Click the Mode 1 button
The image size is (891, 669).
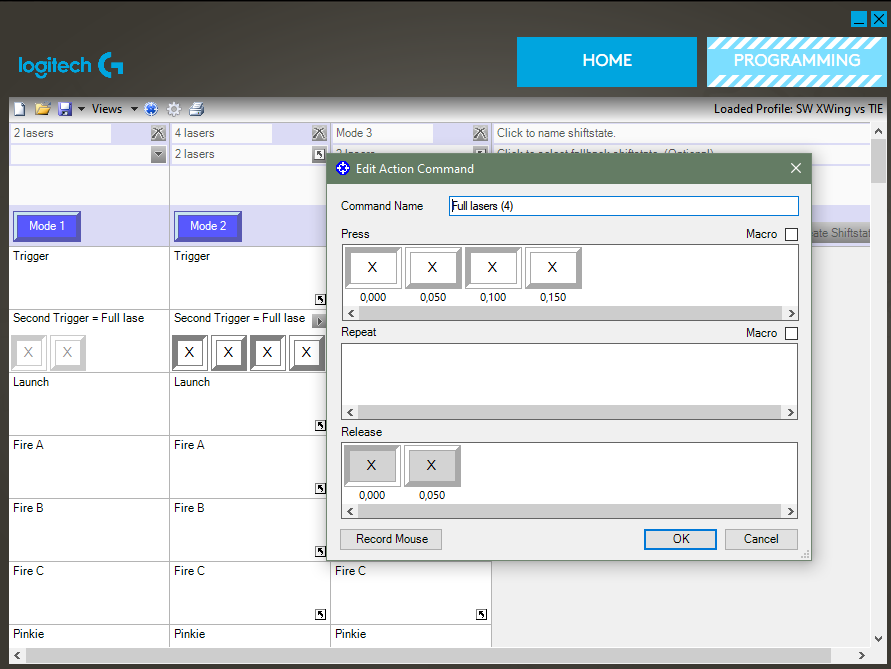[47, 226]
